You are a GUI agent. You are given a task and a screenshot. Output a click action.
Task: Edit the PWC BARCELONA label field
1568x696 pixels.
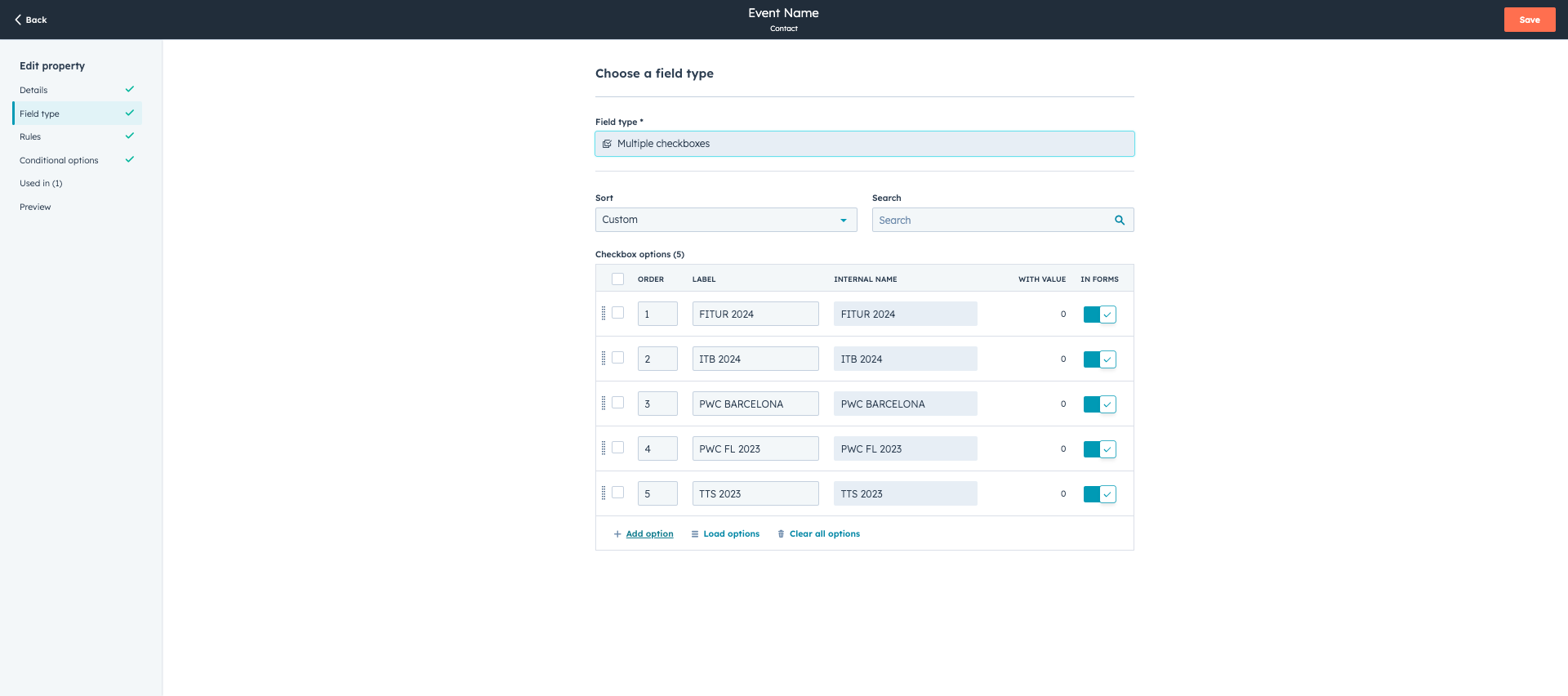click(755, 404)
